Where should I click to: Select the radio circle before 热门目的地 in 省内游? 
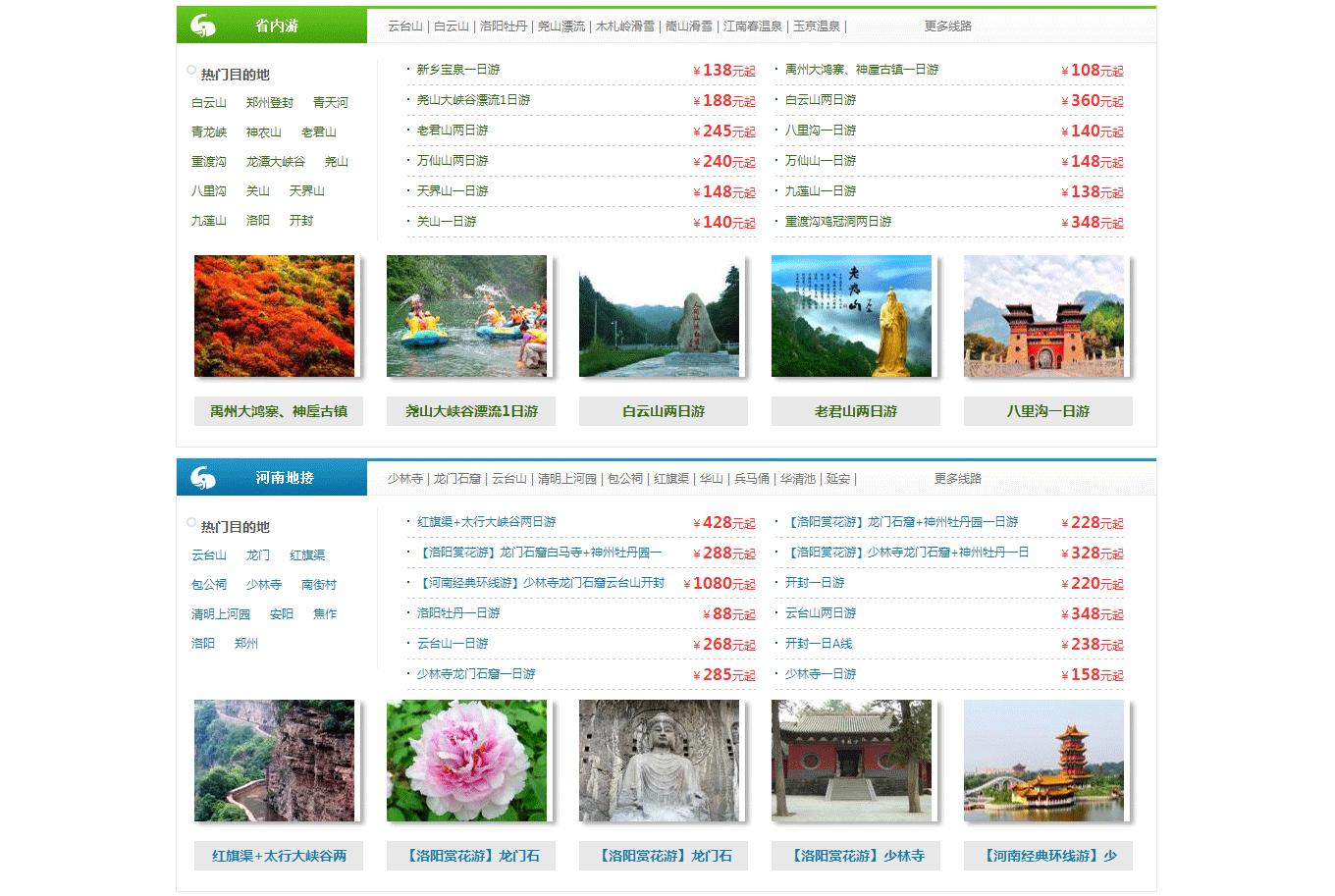[x=189, y=68]
